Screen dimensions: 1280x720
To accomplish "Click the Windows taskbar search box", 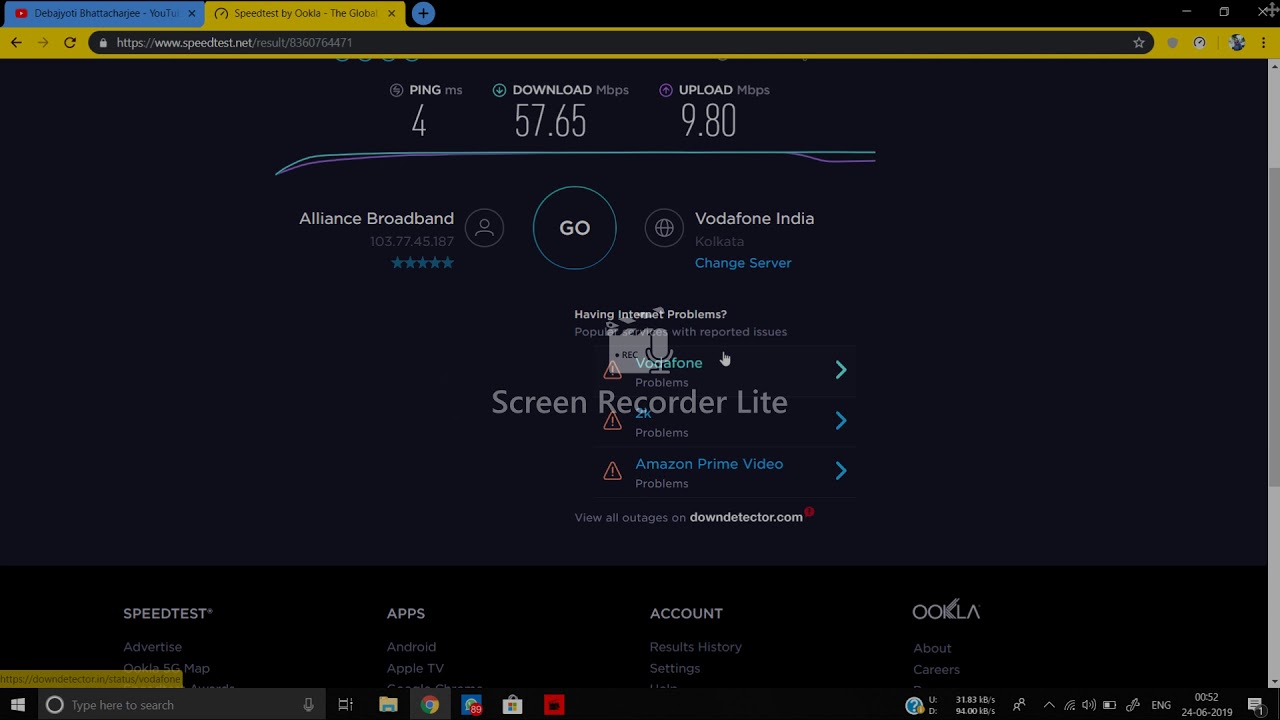I will [x=181, y=705].
